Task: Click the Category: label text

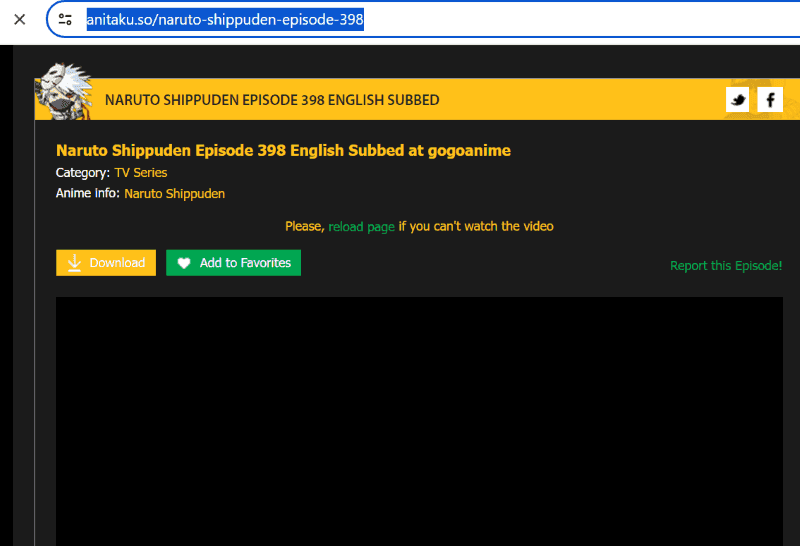Action: click(x=83, y=173)
